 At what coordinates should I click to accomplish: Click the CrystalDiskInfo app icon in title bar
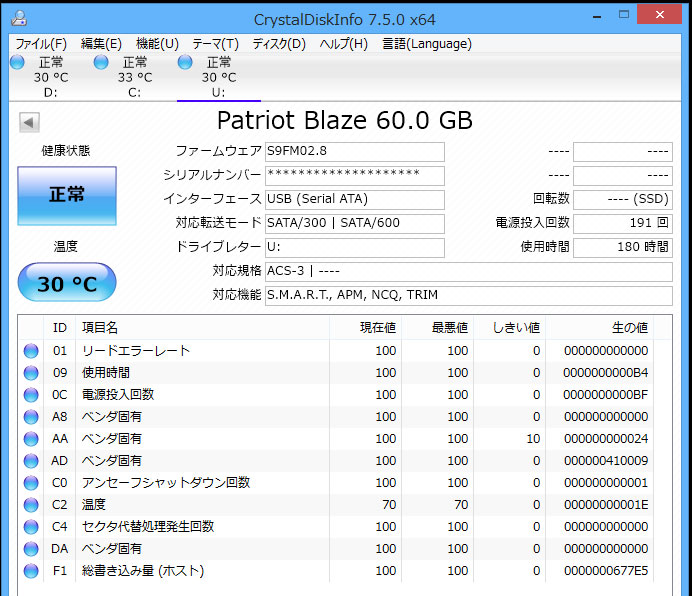(x=19, y=19)
